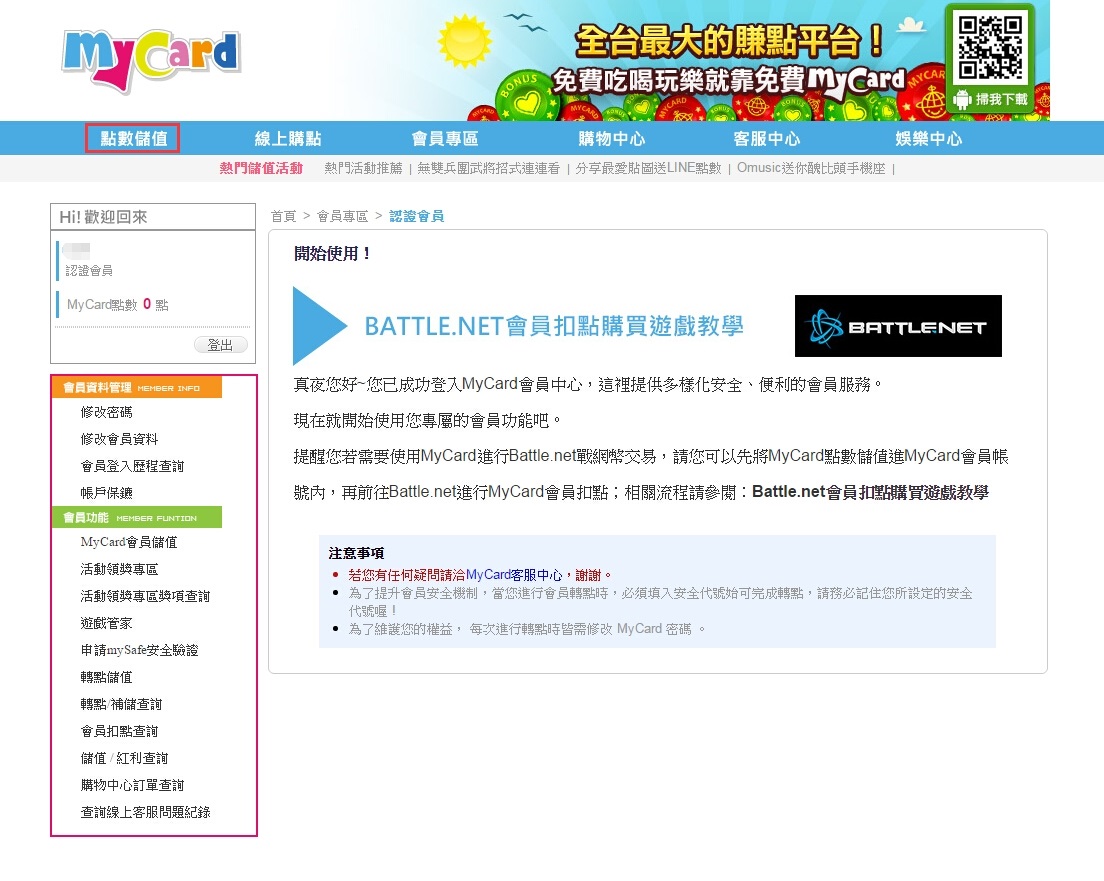Open 分享最愛貼圖送LINE點數 promotion link

648,168
